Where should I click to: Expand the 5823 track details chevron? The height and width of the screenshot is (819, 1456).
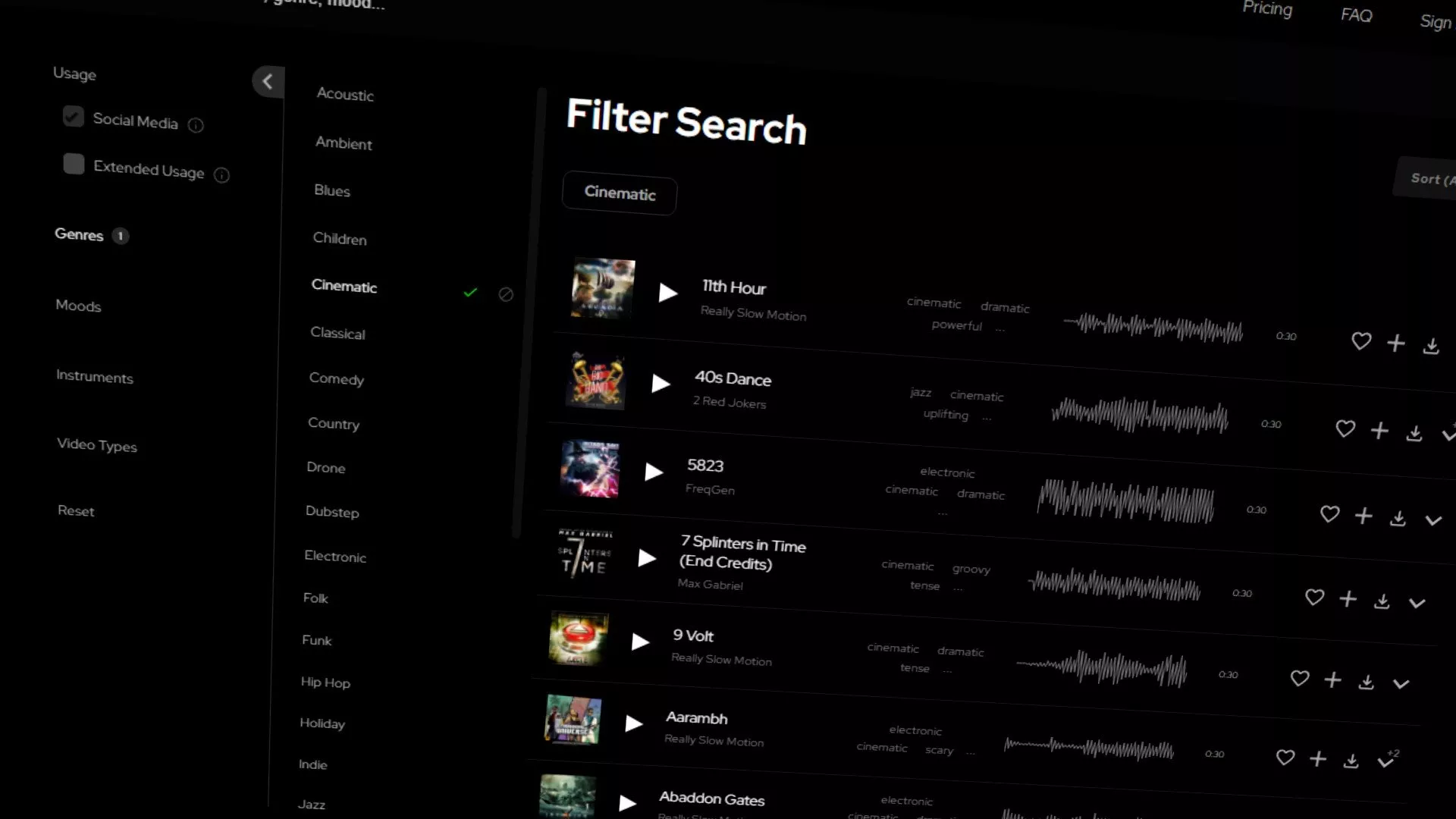[1432, 520]
